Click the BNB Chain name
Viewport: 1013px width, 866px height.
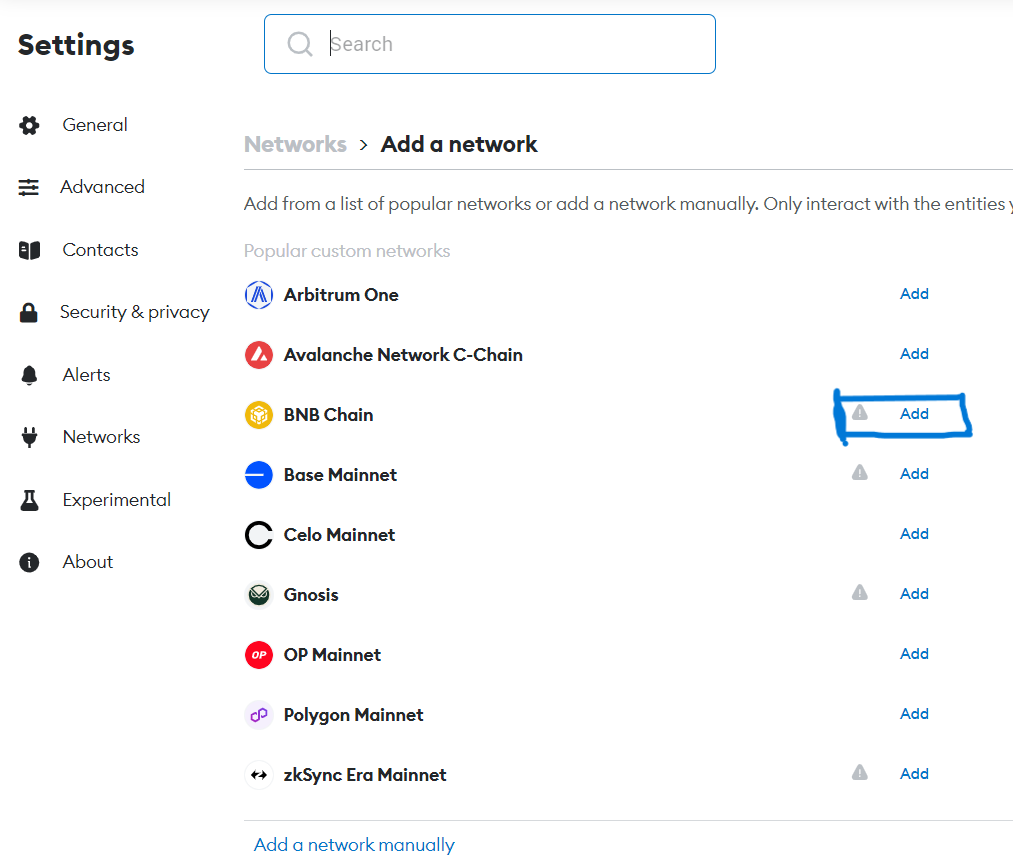click(328, 415)
